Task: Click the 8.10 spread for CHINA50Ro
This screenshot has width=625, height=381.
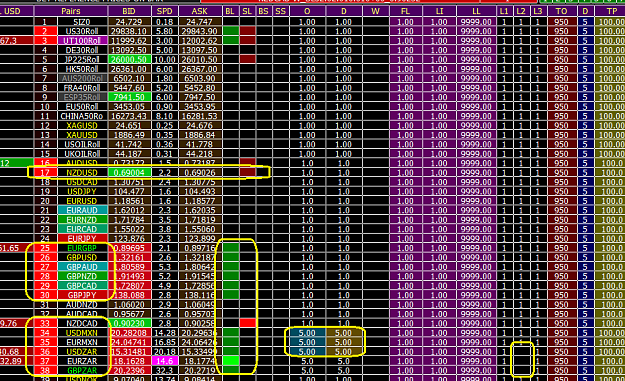Action: click(x=165, y=116)
